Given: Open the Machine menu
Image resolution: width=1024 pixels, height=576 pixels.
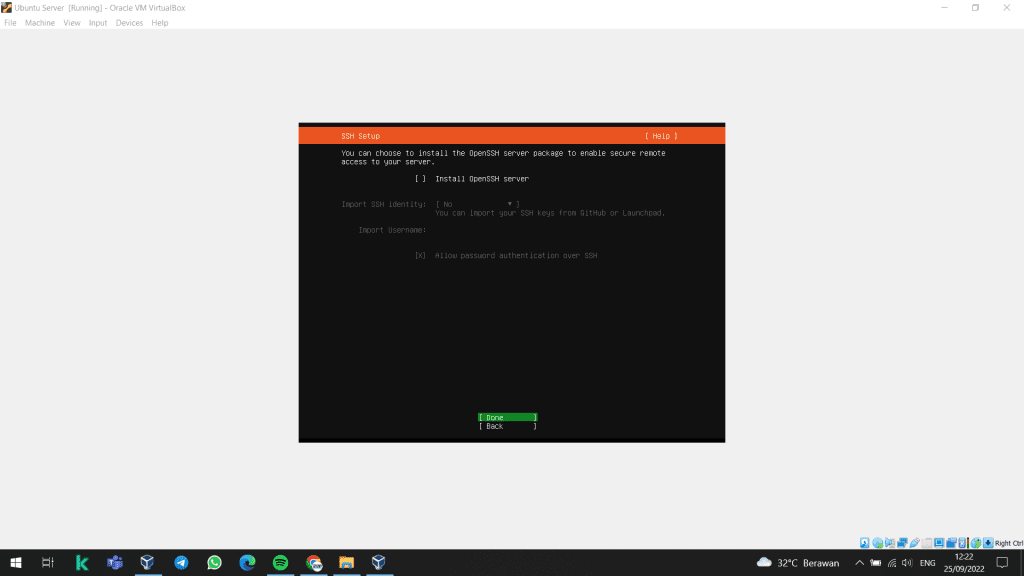Looking at the screenshot, I should (40, 23).
